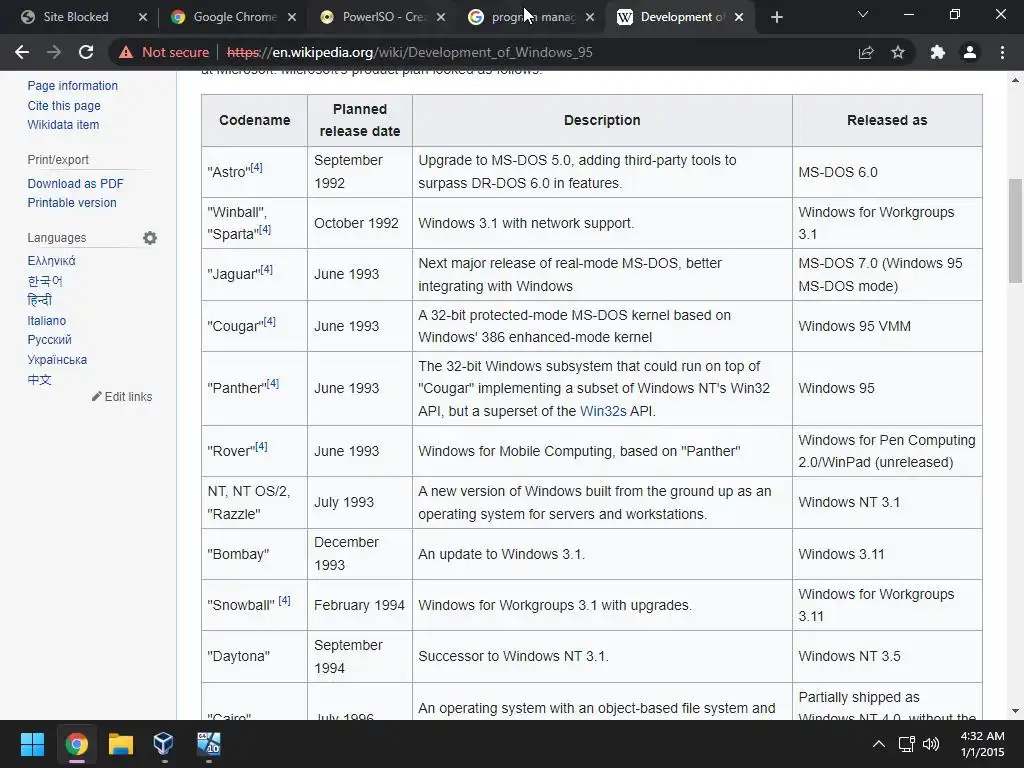Close the Development of Windows 95 tab
The width and height of the screenshot is (1024, 768).
point(739,17)
